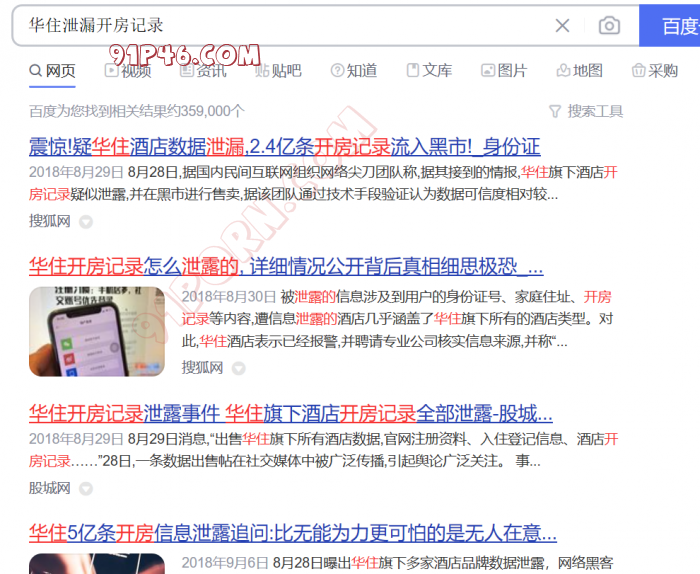Clear the search box with the X icon

pyautogui.click(x=563, y=25)
